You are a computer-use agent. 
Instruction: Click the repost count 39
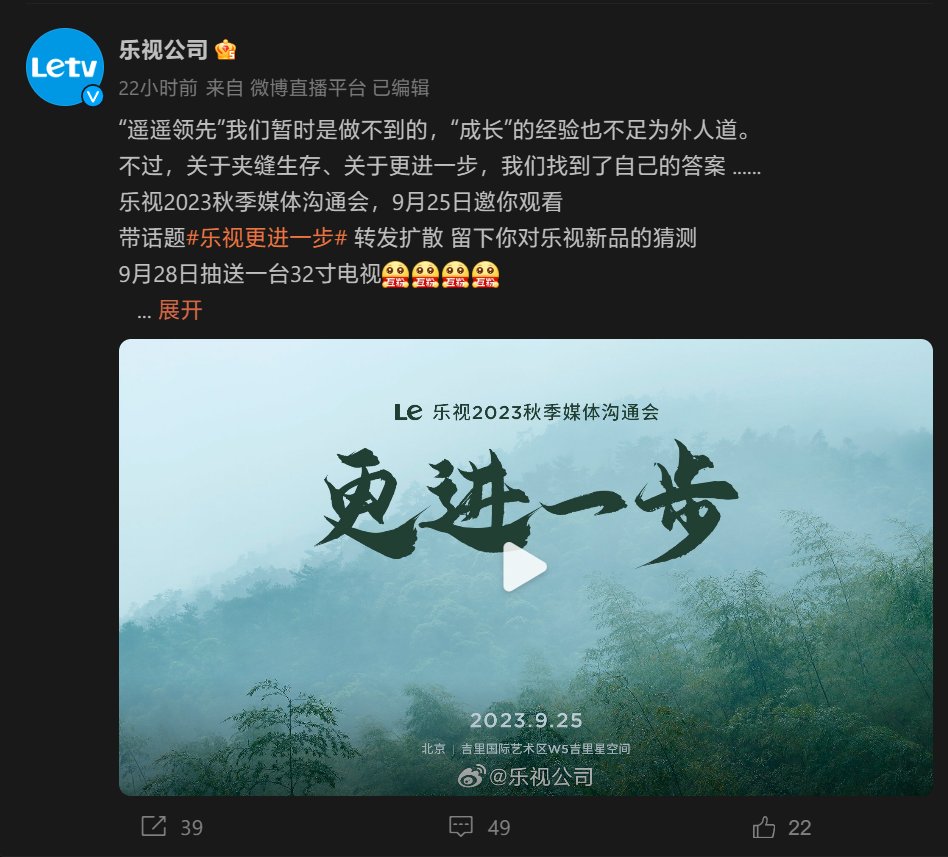192,827
